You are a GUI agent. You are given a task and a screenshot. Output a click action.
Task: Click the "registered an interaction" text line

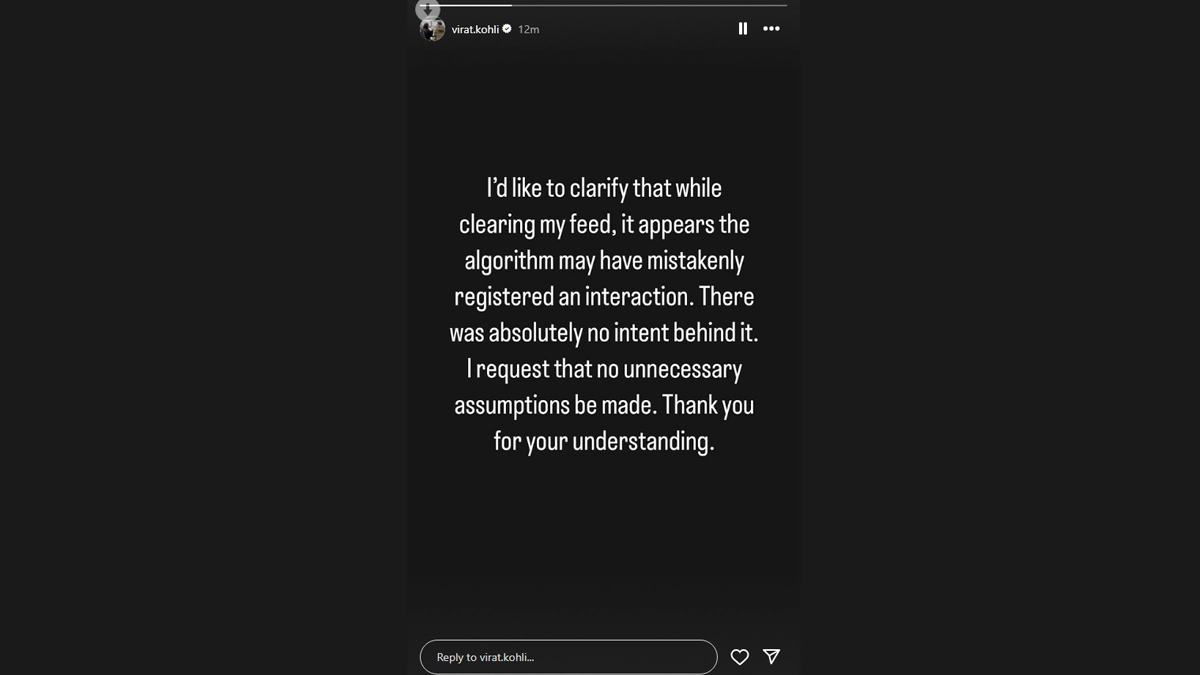[603, 297]
